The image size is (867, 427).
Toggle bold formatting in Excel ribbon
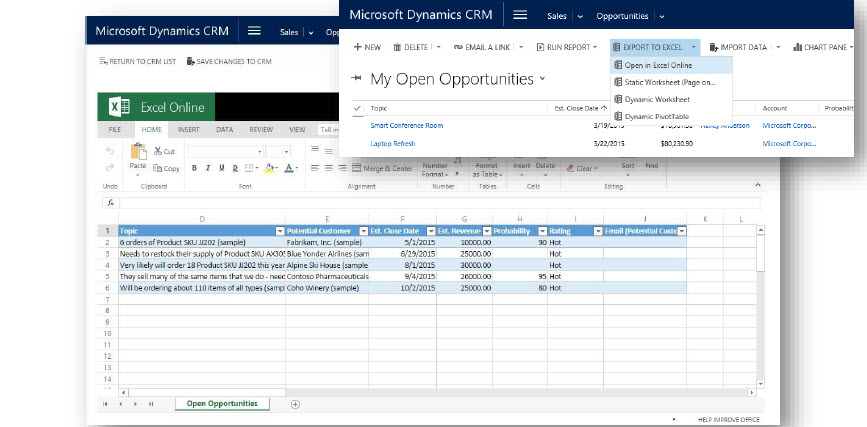point(194,168)
